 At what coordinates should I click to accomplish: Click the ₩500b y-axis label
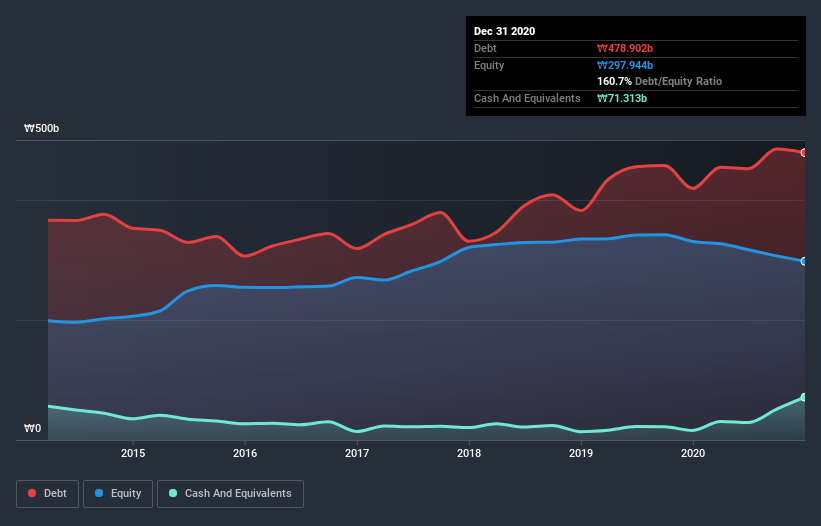(41, 128)
